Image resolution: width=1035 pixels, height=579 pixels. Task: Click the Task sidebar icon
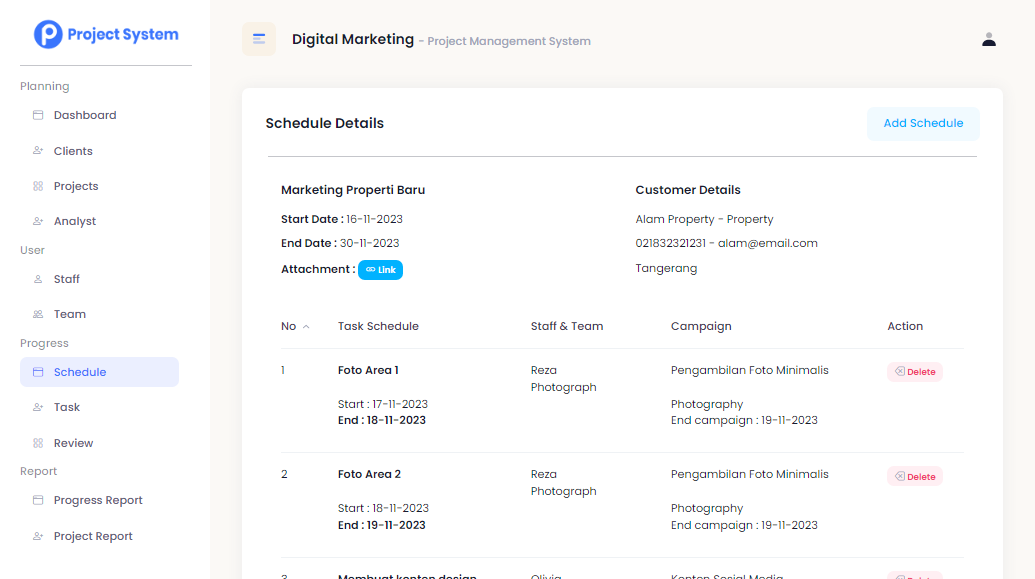tap(38, 407)
